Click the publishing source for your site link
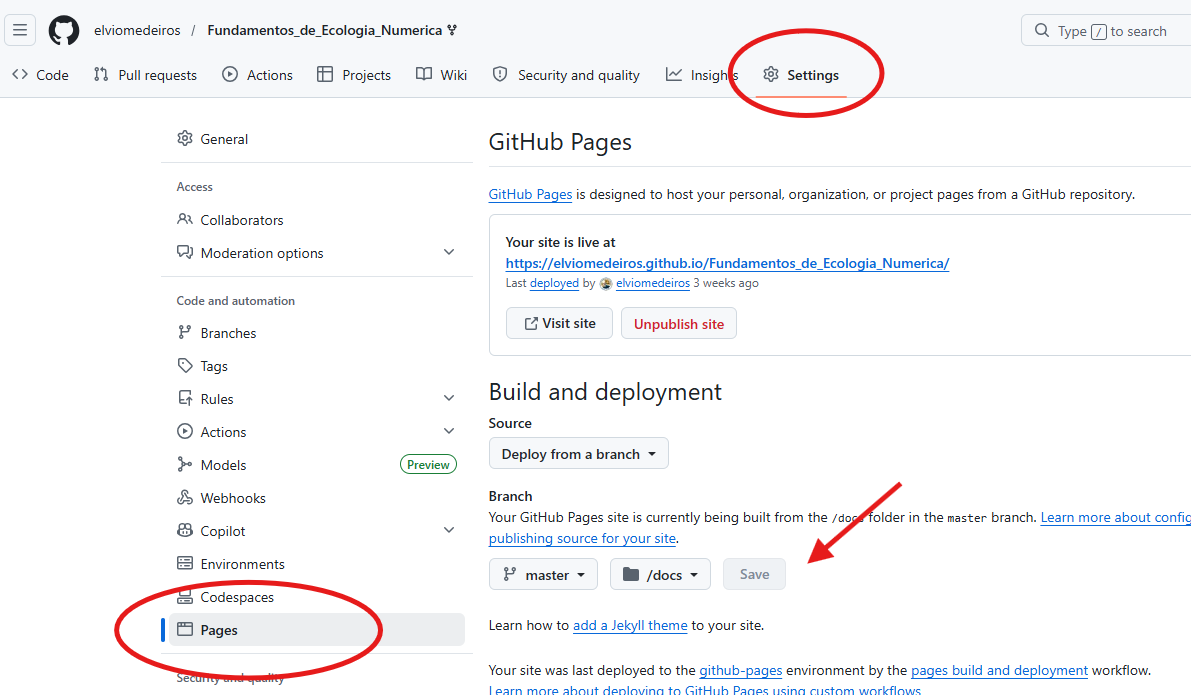Image resolution: width=1191 pixels, height=695 pixels. (x=582, y=539)
